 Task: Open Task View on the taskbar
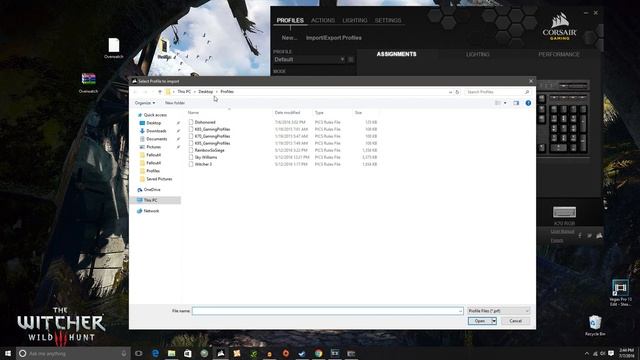coord(139,353)
